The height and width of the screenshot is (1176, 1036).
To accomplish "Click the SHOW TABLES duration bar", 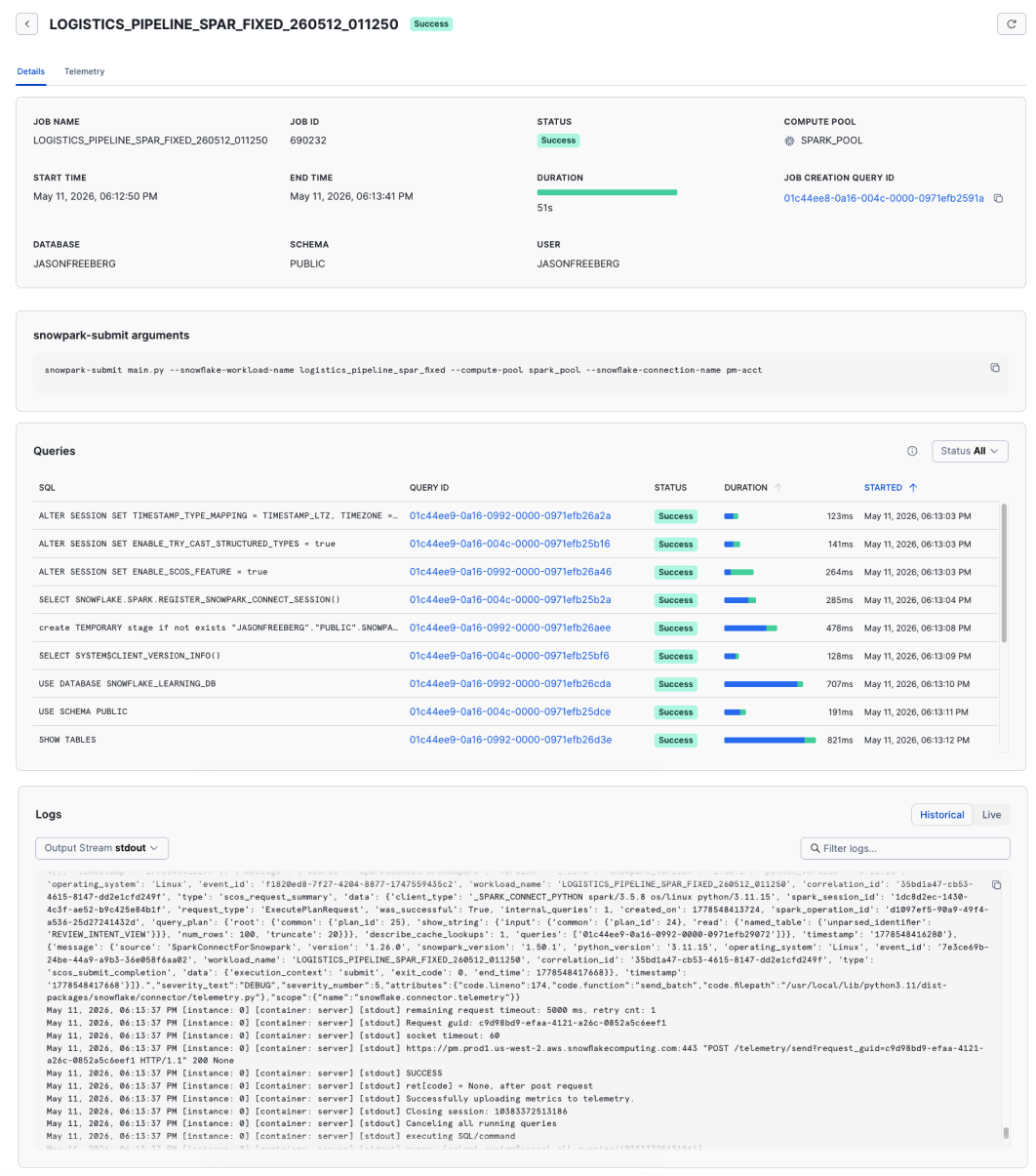I will click(770, 740).
